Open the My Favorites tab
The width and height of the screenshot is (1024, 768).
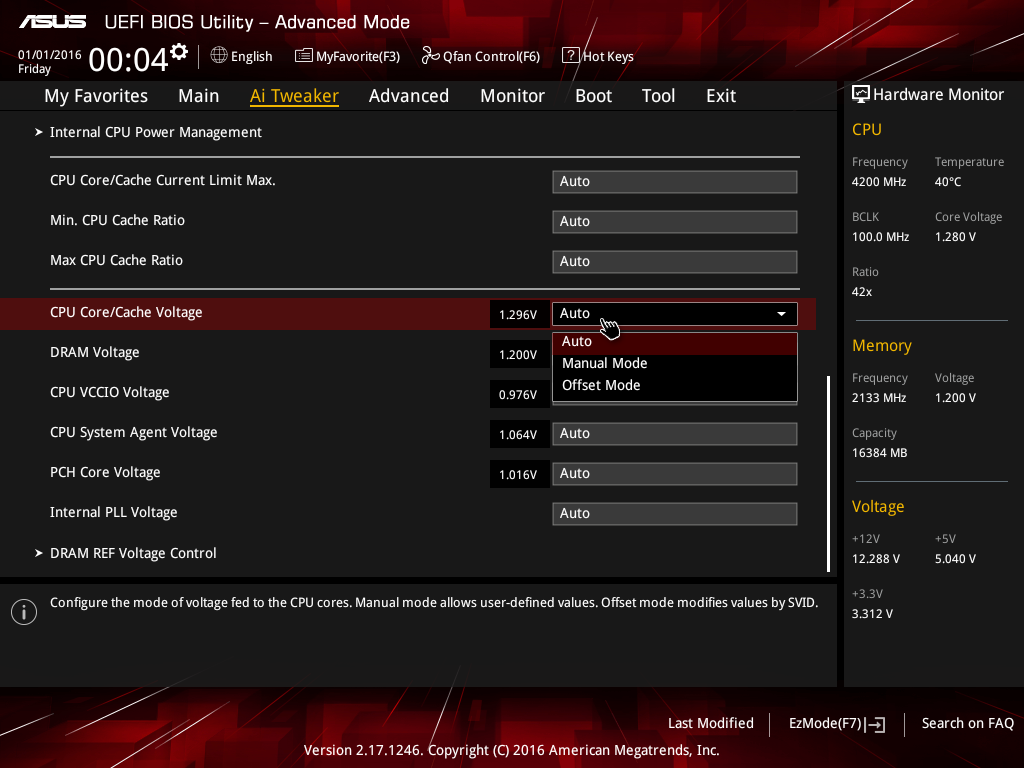click(96, 96)
